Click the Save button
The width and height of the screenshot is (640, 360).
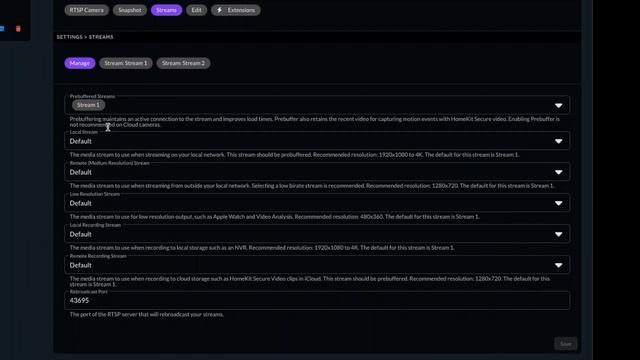click(566, 344)
